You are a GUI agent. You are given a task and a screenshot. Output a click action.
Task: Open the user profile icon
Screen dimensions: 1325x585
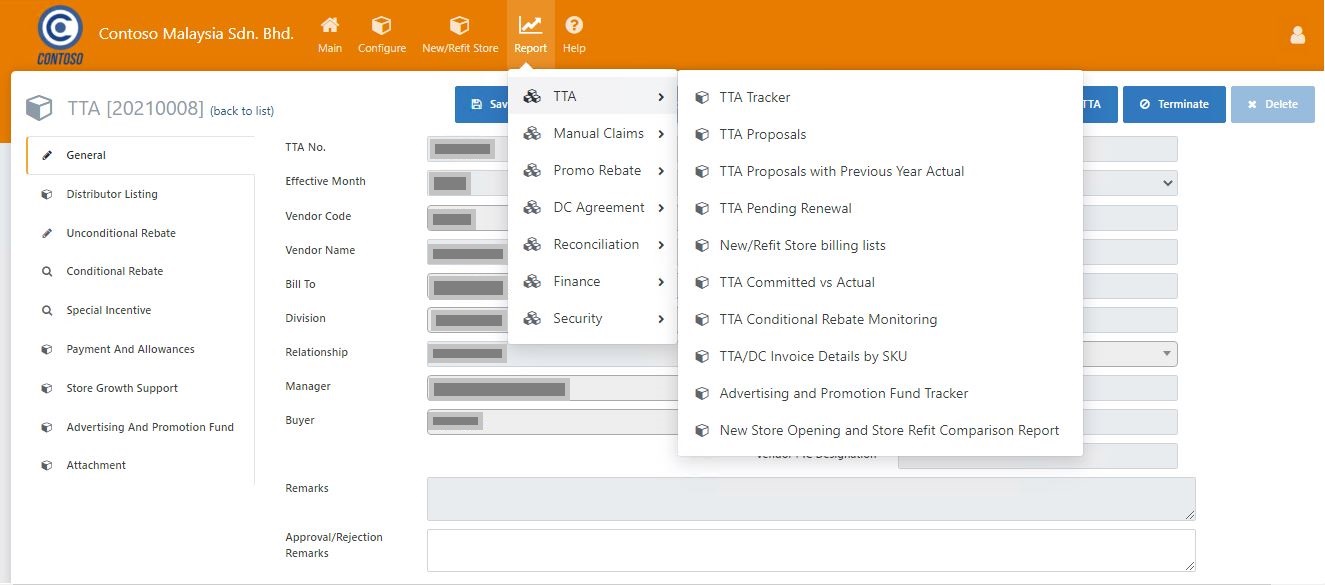[1297, 36]
